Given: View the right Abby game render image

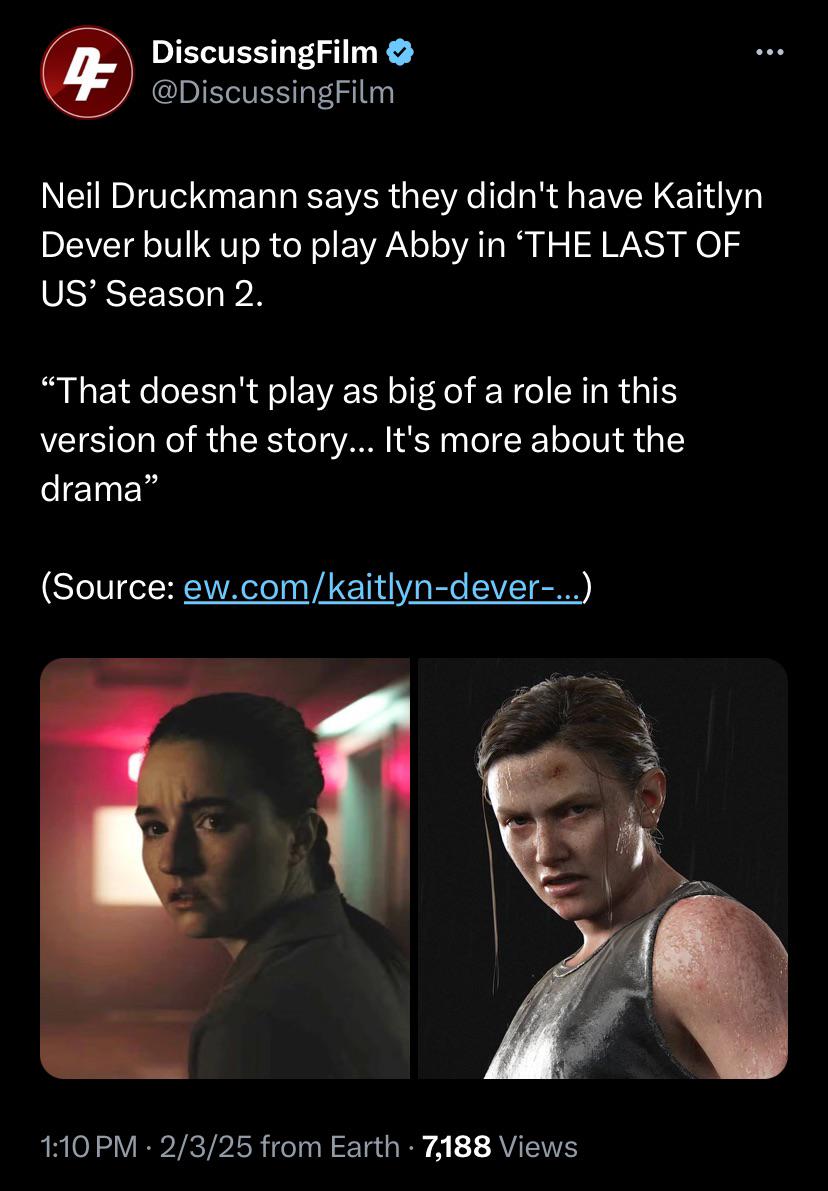Looking at the screenshot, I should pyautogui.click(x=603, y=868).
